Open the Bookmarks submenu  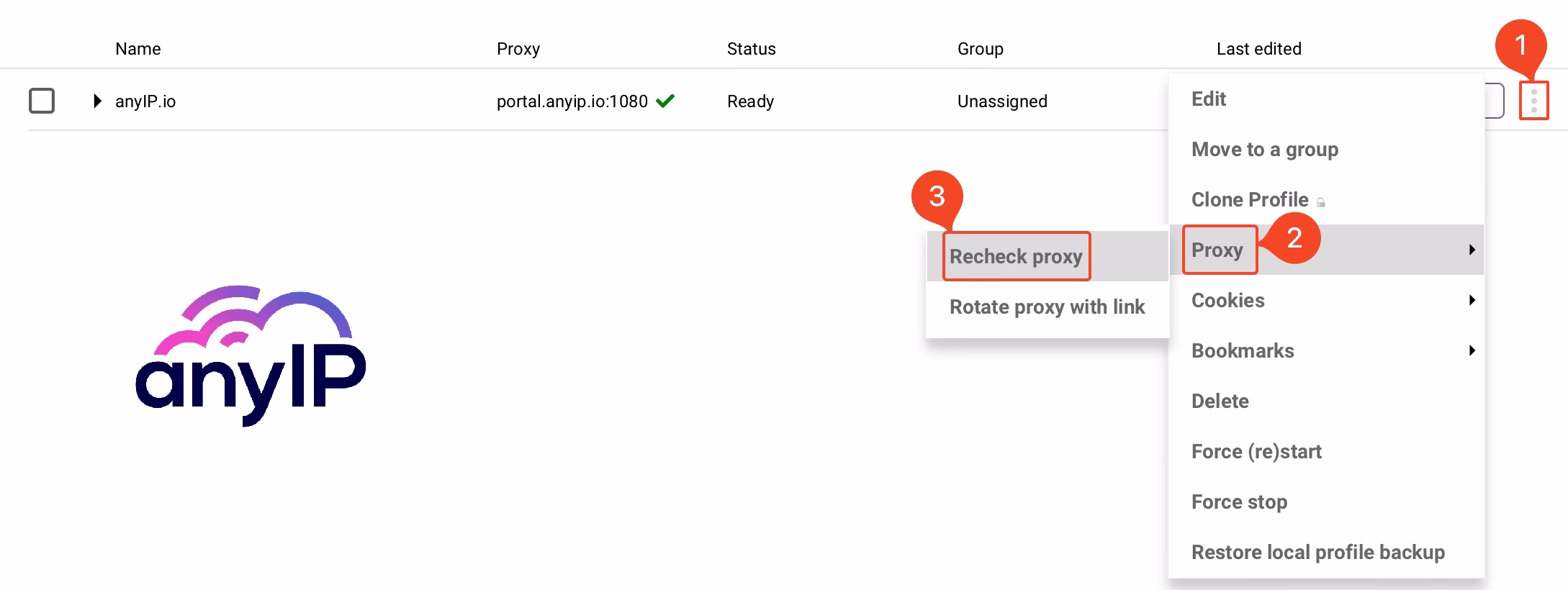coord(1326,350)
